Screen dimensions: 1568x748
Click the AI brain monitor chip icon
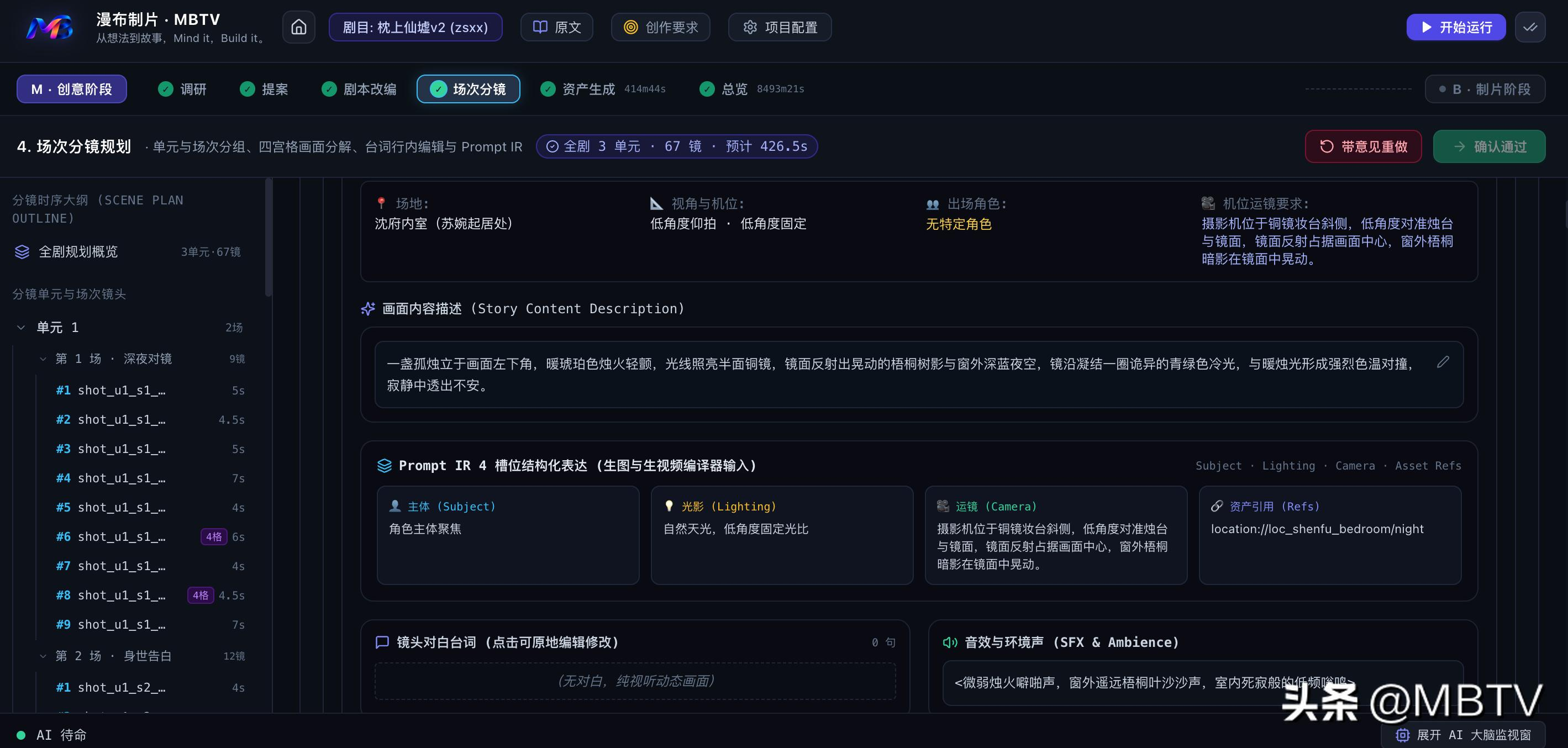[1402, 735]
